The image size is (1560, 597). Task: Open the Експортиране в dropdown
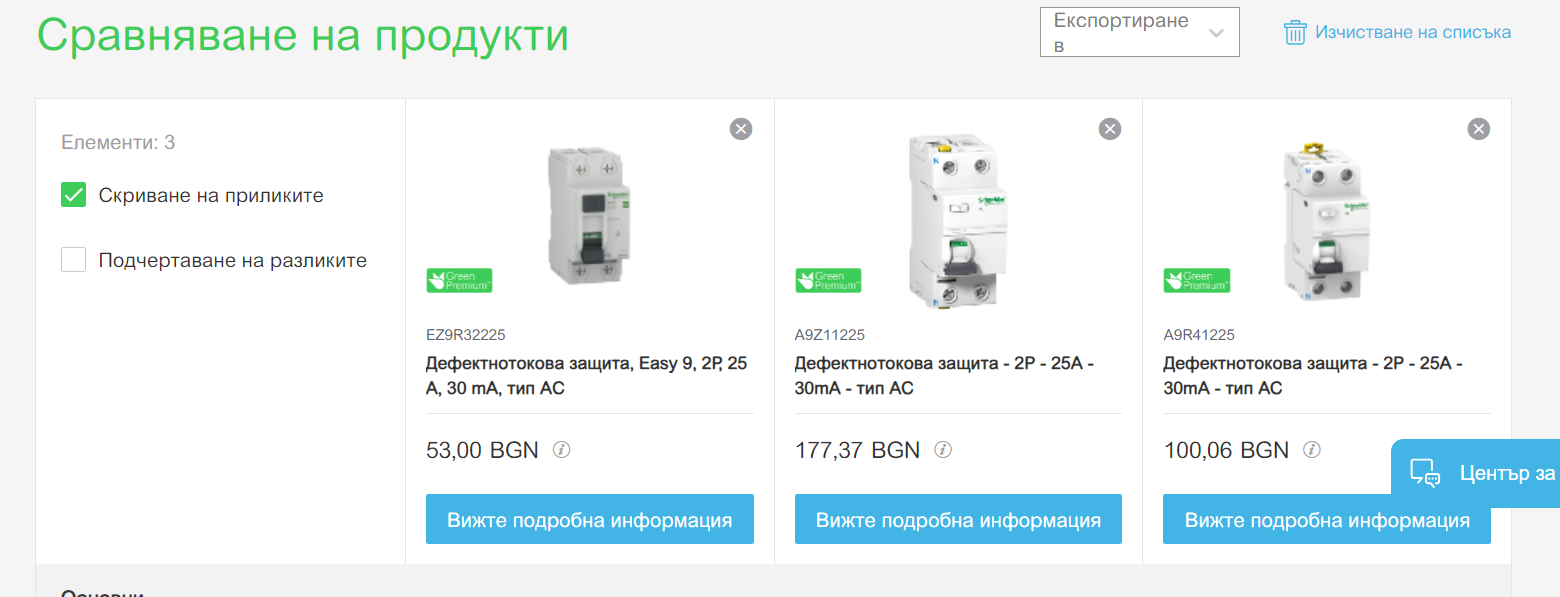pos(1140,32)
